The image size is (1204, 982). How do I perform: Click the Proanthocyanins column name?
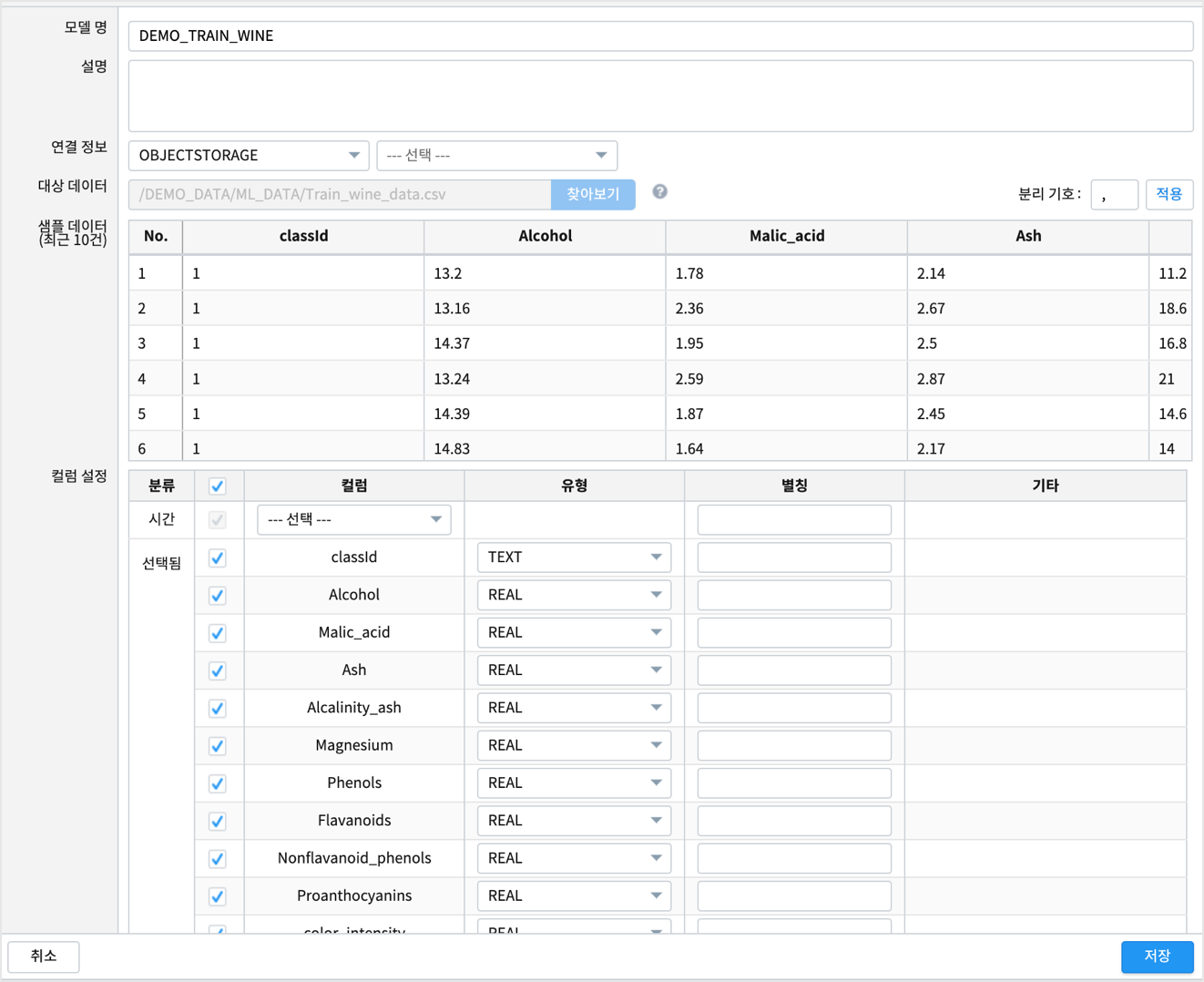coord(354,895)
